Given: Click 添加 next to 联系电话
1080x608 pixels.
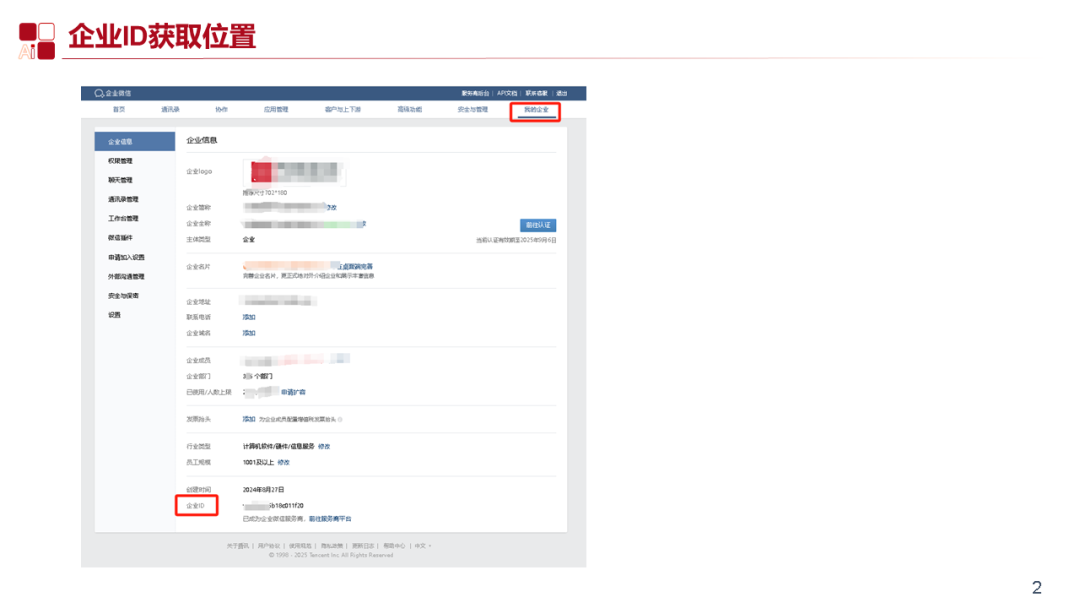Looking at the screenshot, I should point(249,317).
